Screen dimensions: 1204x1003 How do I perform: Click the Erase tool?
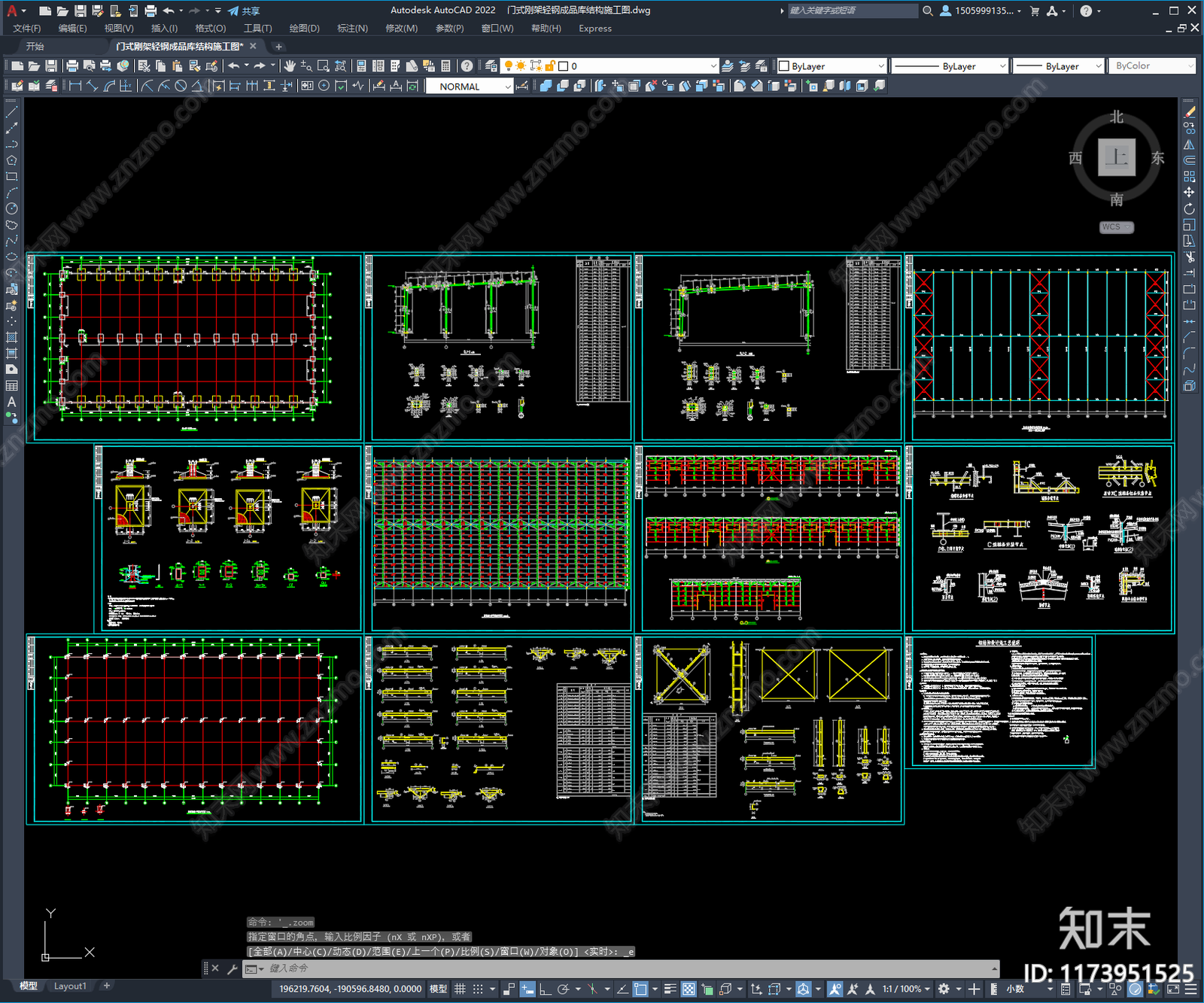tap(1189, 111)
